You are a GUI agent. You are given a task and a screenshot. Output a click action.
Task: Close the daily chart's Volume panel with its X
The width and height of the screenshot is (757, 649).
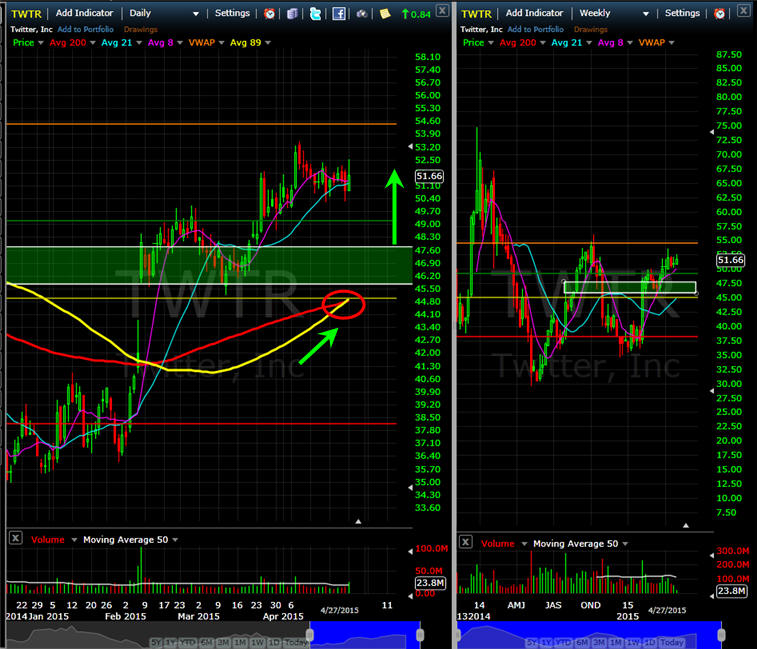pos(15,538)
